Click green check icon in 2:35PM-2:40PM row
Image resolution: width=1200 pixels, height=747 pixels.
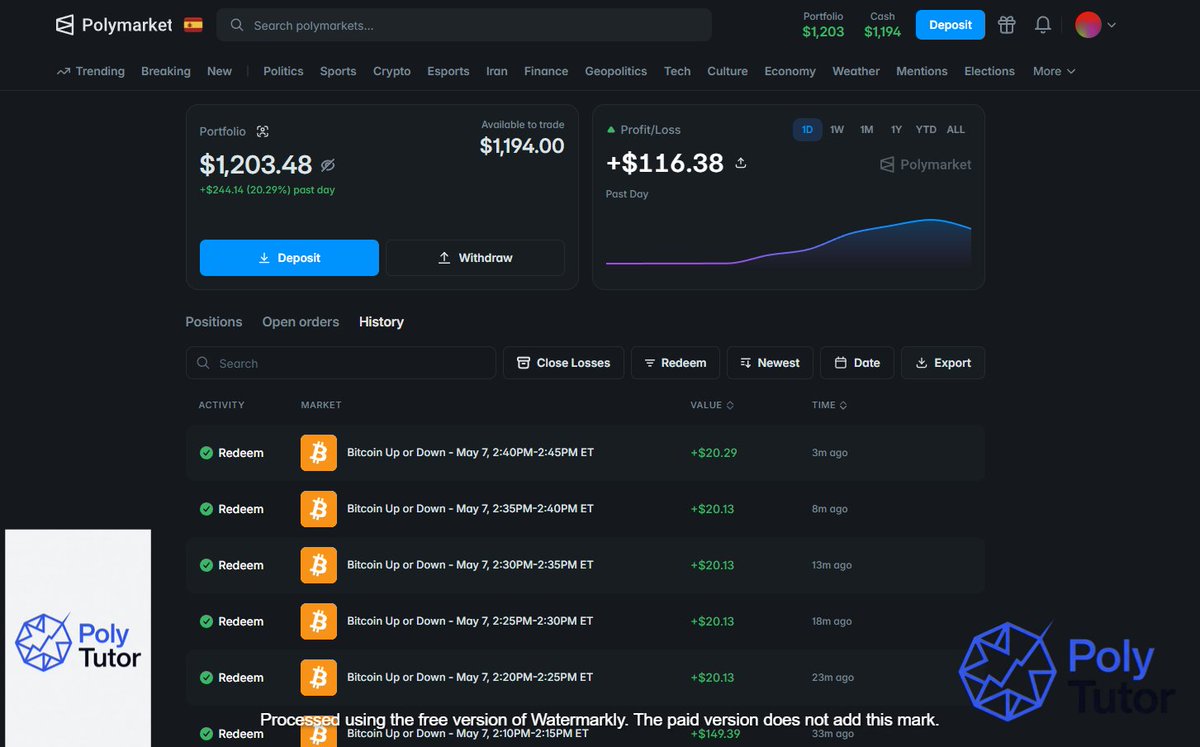(x=206, y=509)
